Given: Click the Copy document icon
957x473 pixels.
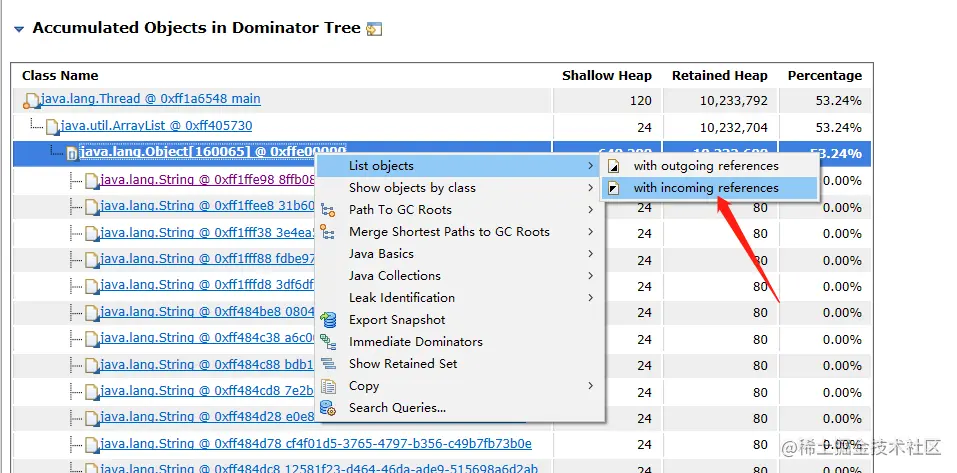Looking at the screenshot, I should [x=328, y=386].
